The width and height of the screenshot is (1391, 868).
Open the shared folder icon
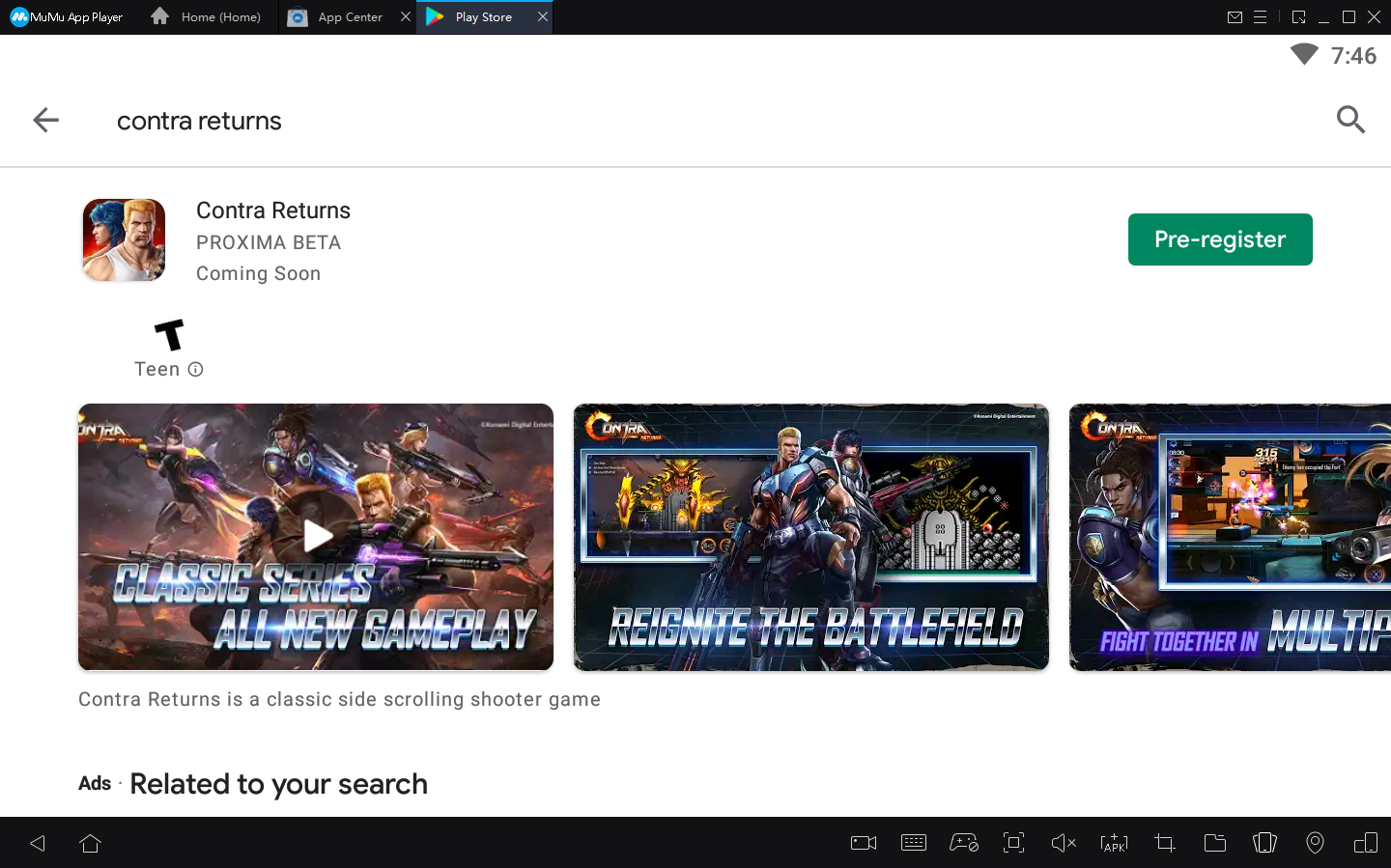[1215, 843]
